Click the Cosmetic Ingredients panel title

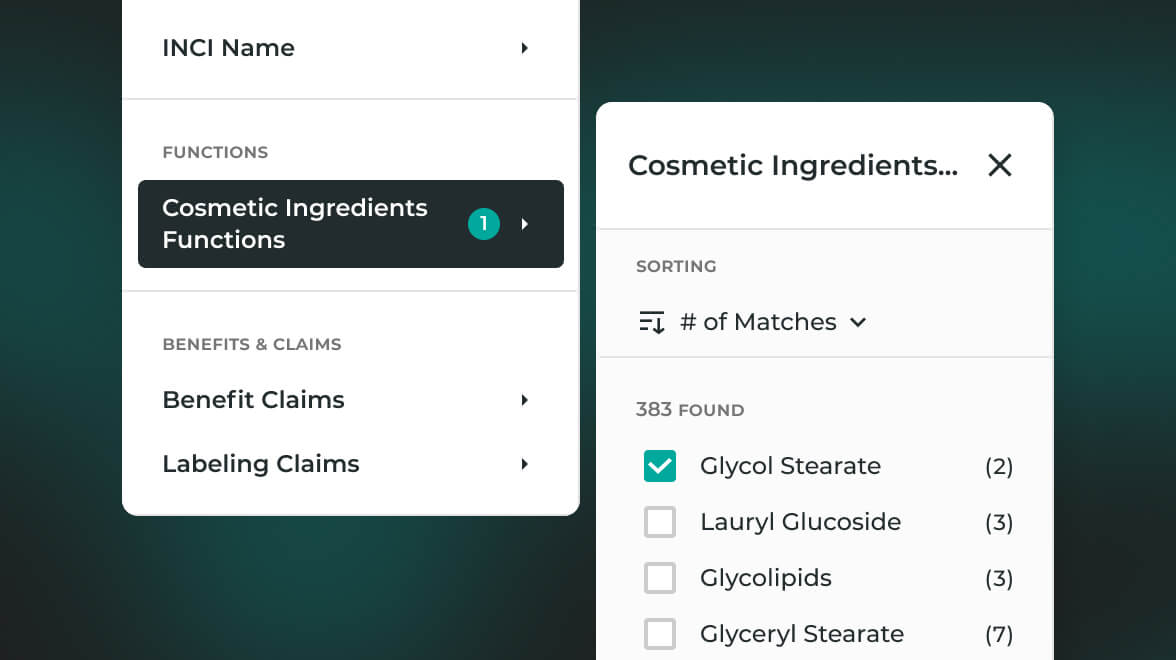[792, 165]
